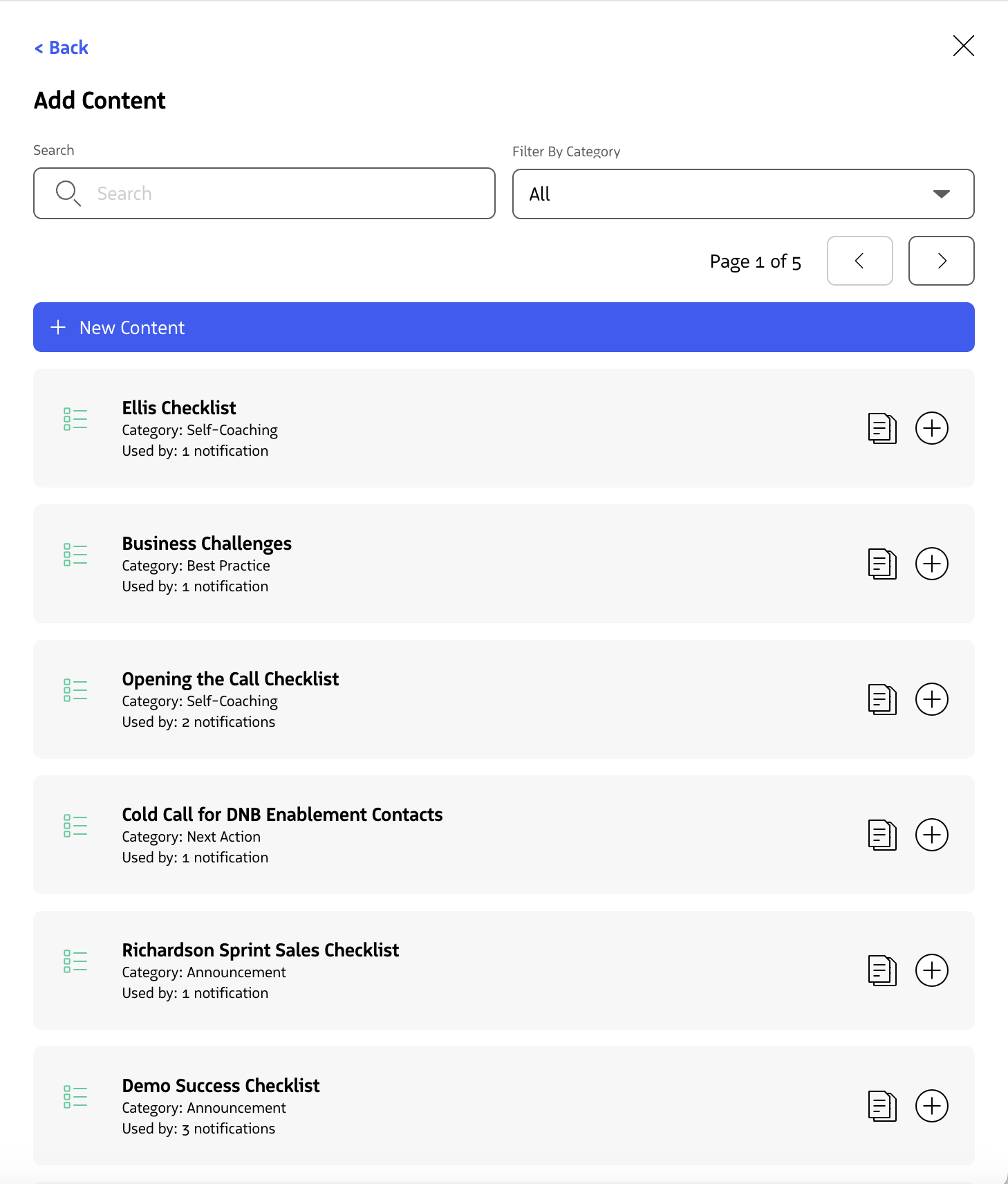
Task: Open document preview for Demo Success Checklist
Action: coord(882,1106)
